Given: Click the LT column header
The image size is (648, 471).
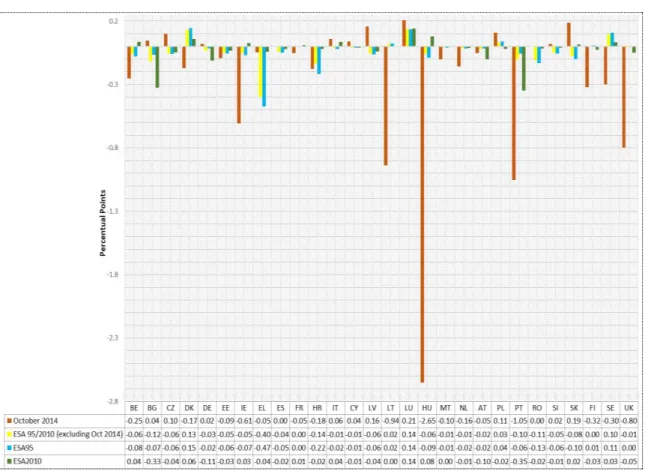Looking at the screenshot, I should click(x=391, y=408).
